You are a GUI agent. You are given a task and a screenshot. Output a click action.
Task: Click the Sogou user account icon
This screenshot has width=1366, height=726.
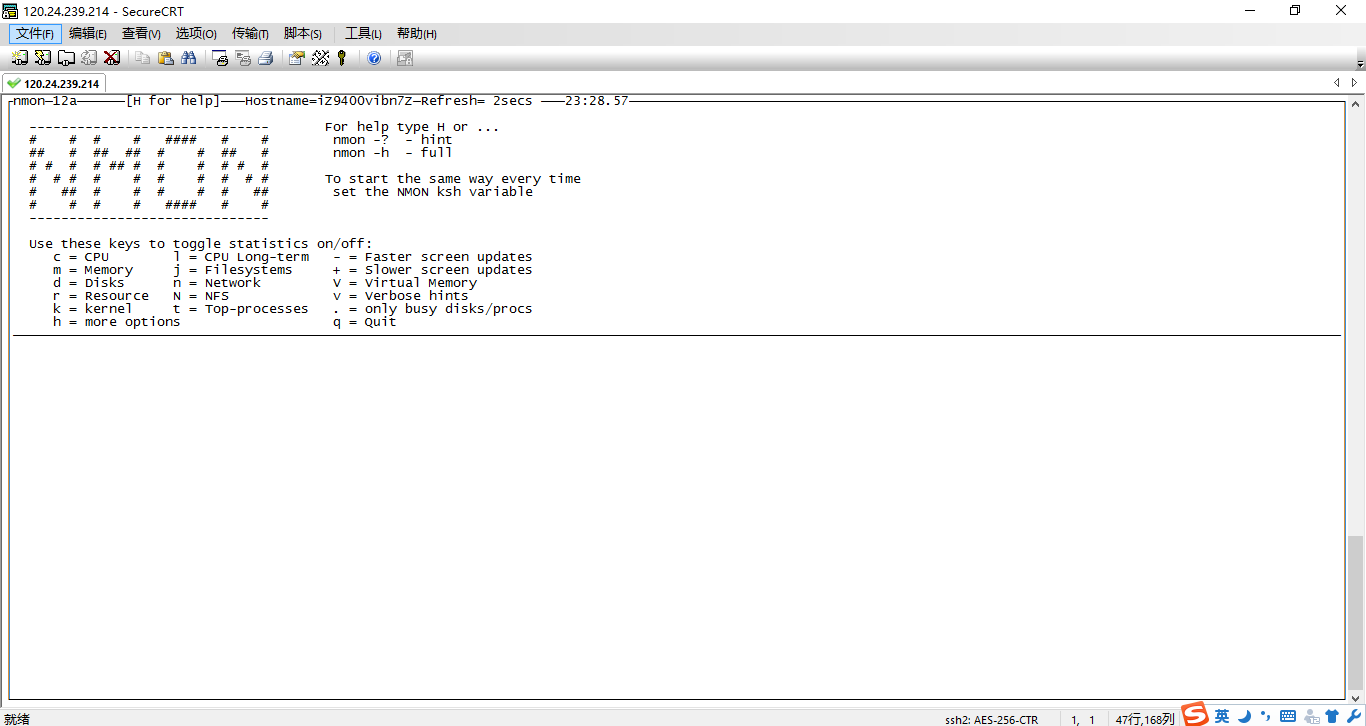1311,716
